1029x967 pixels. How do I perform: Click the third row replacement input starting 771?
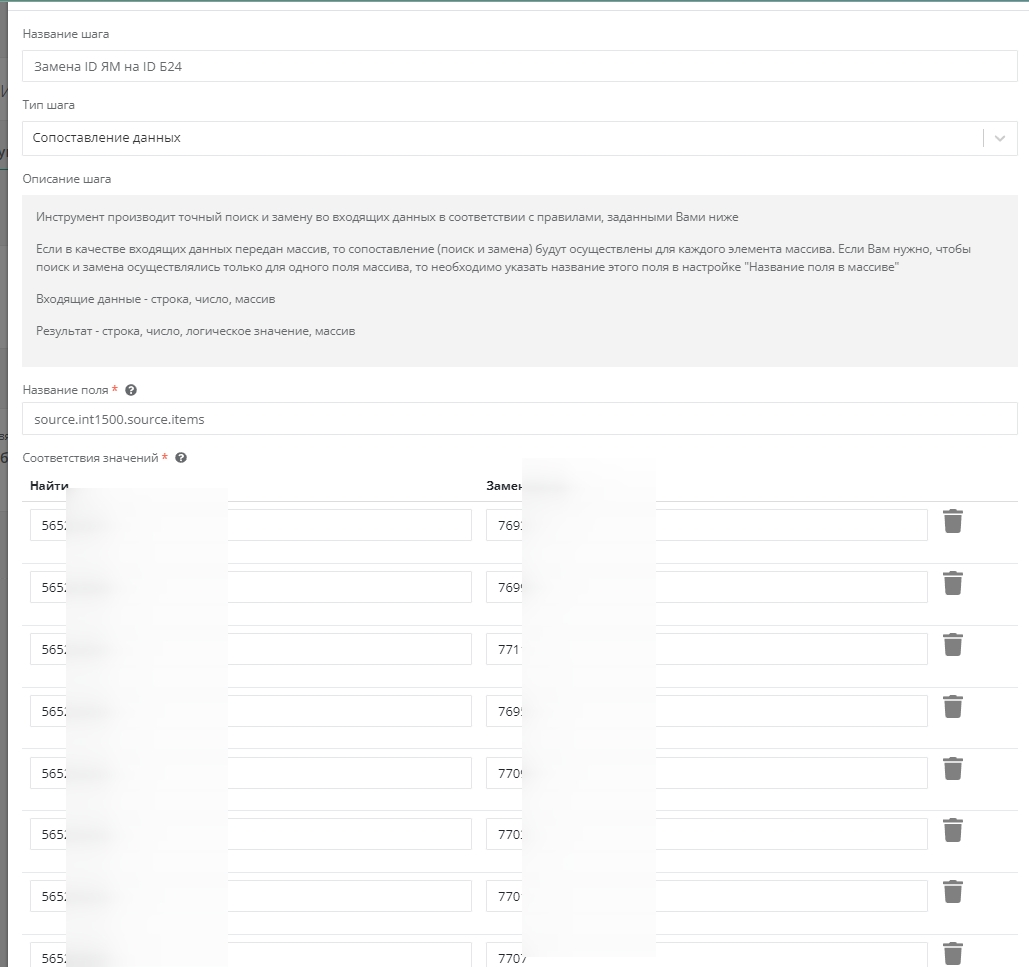[x=706, y=649]
